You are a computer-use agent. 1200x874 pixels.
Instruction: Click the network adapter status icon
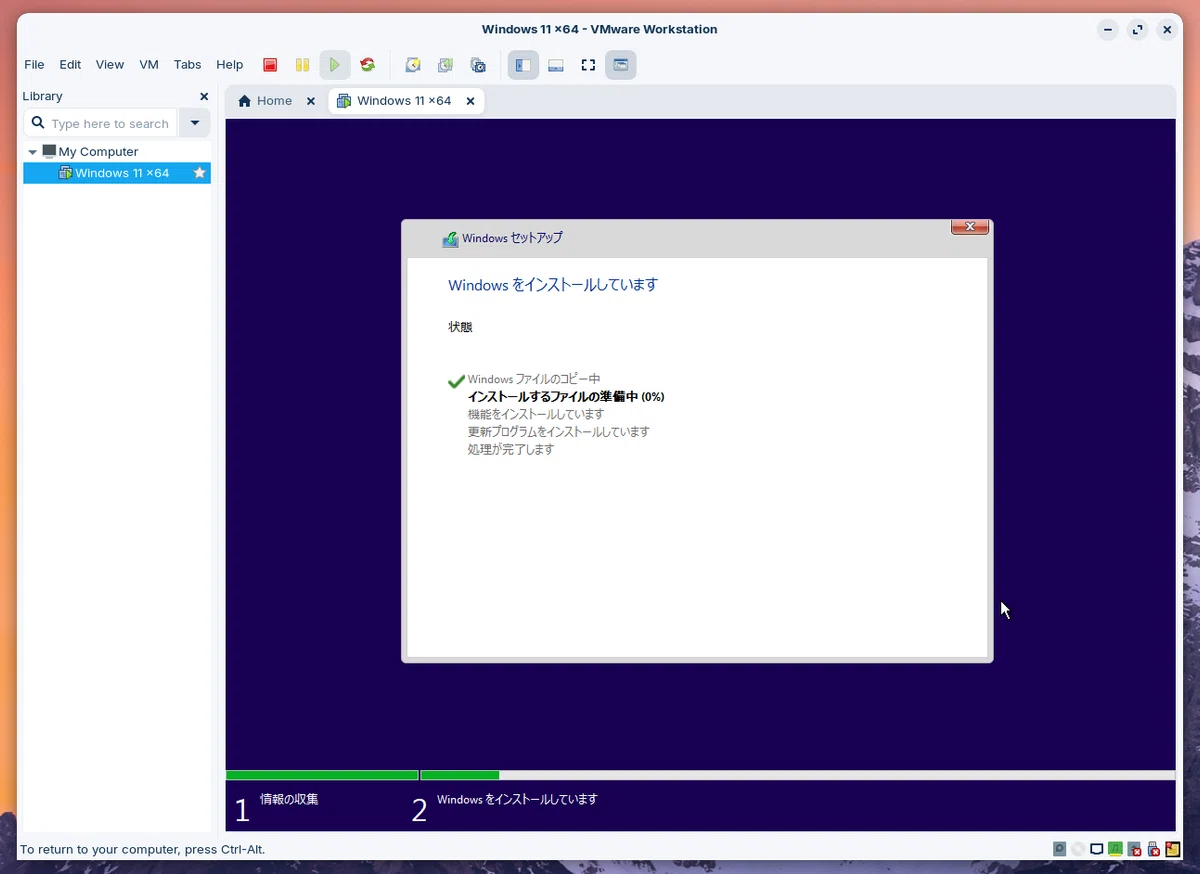point(1097,849)
